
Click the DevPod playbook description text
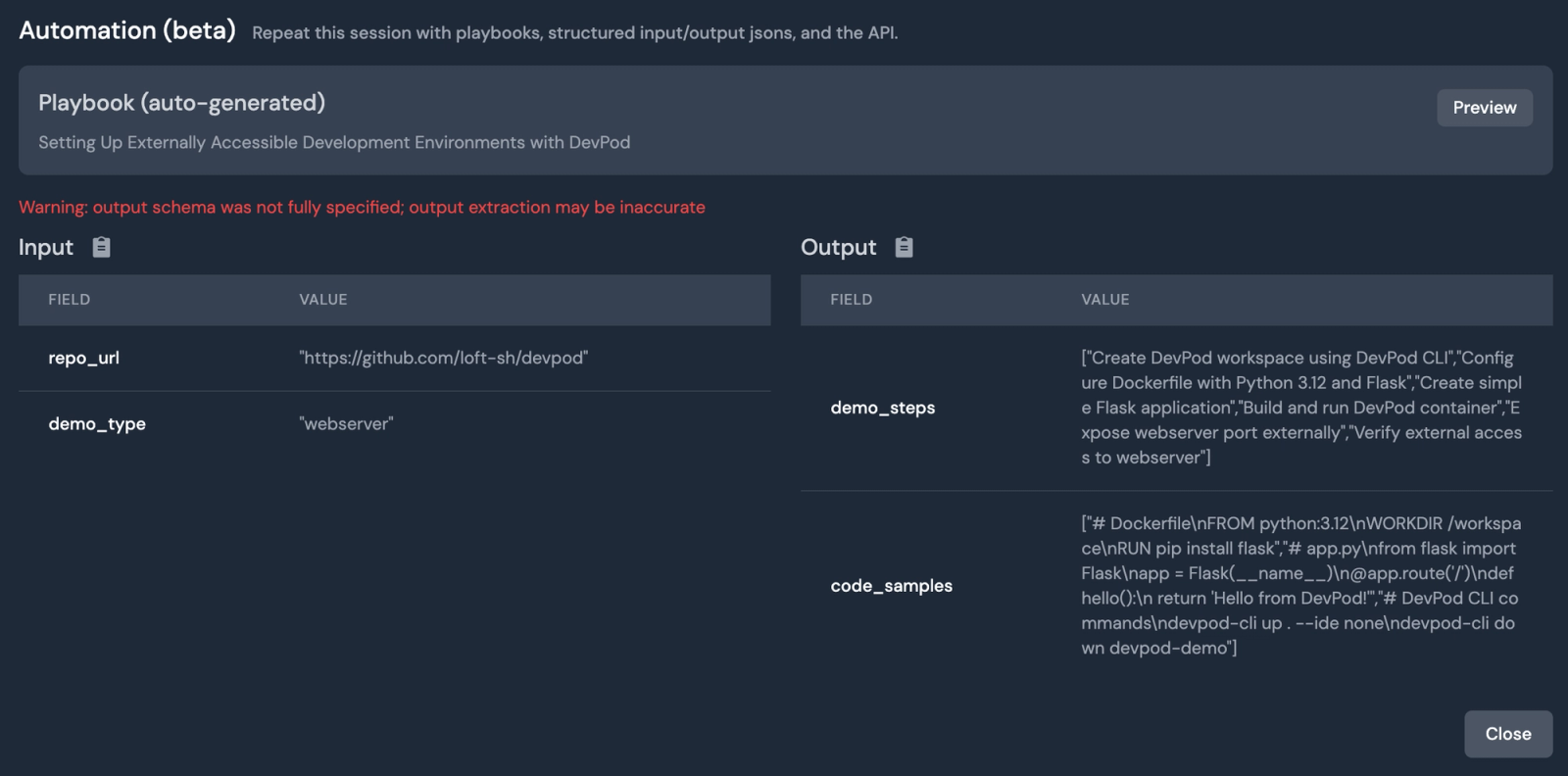[x=334, y=142]
